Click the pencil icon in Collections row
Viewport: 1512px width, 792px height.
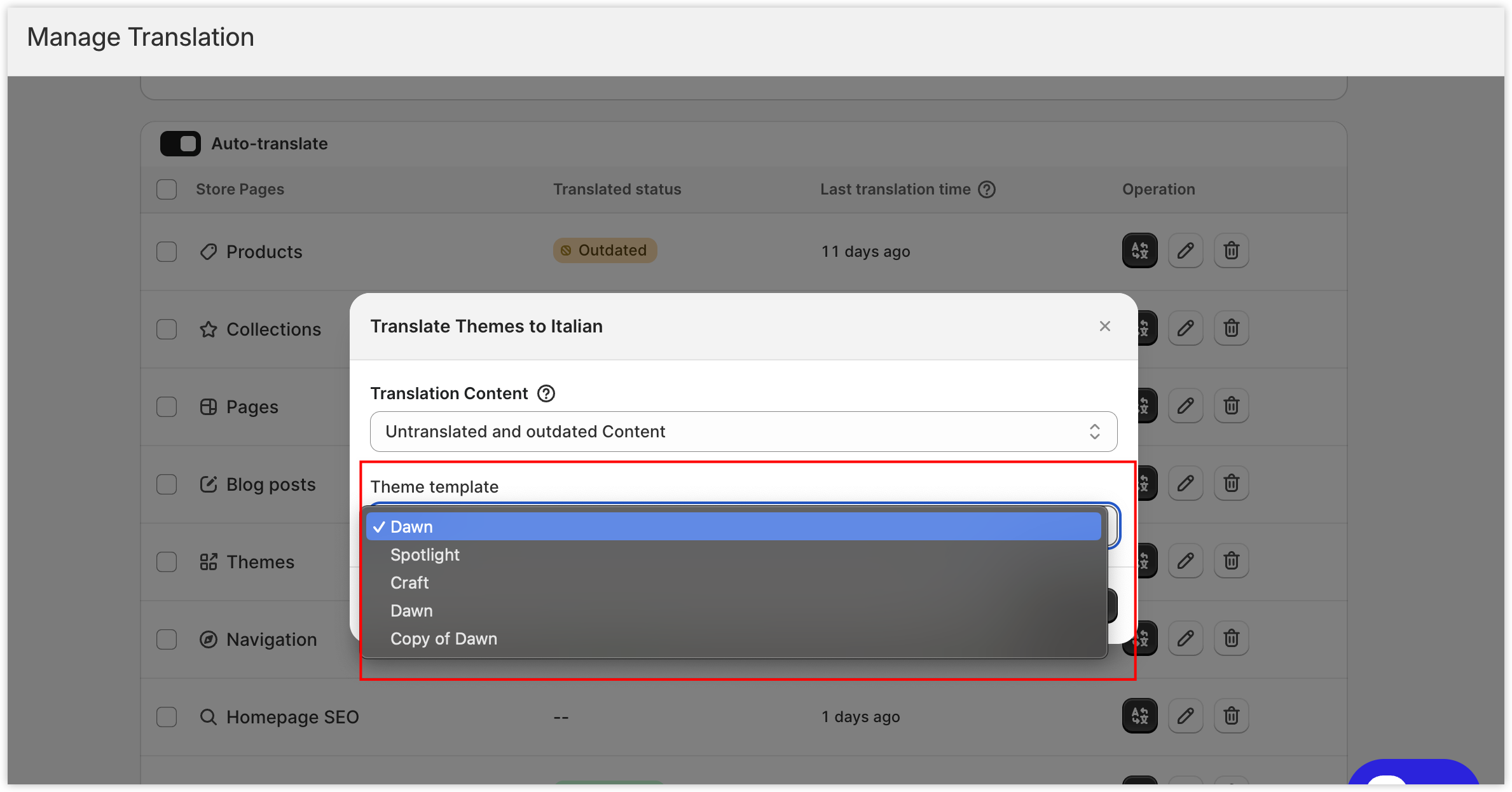tap(1185, 328)
